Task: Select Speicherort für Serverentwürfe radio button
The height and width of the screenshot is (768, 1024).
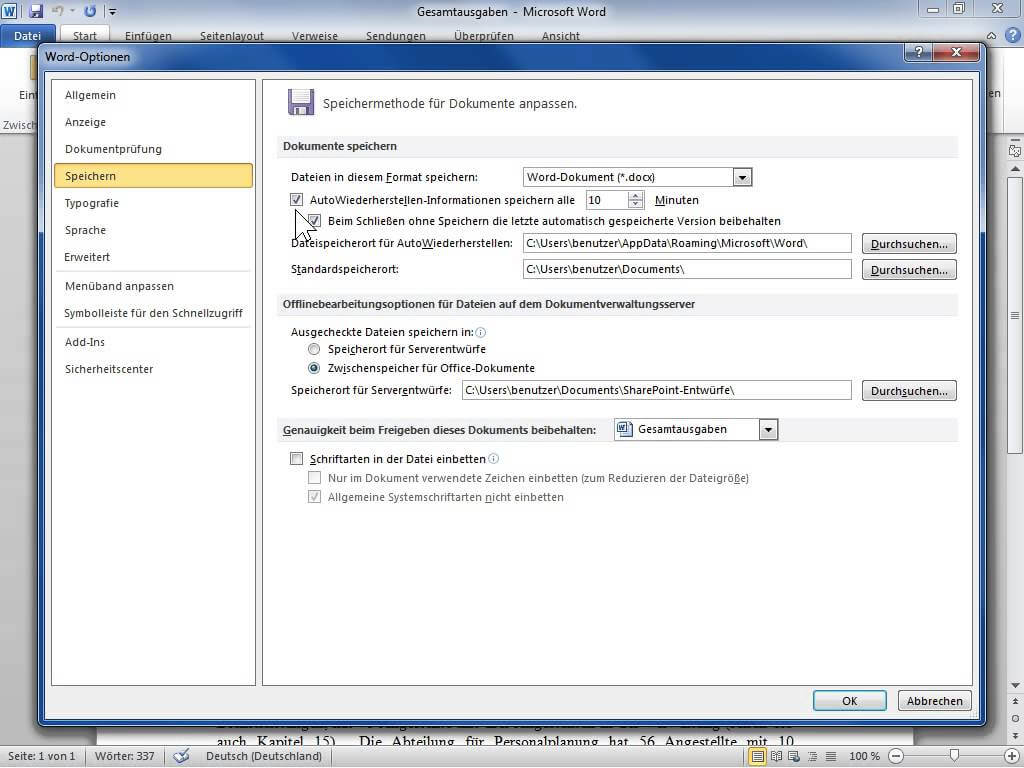Action: [x=314, y=349]
